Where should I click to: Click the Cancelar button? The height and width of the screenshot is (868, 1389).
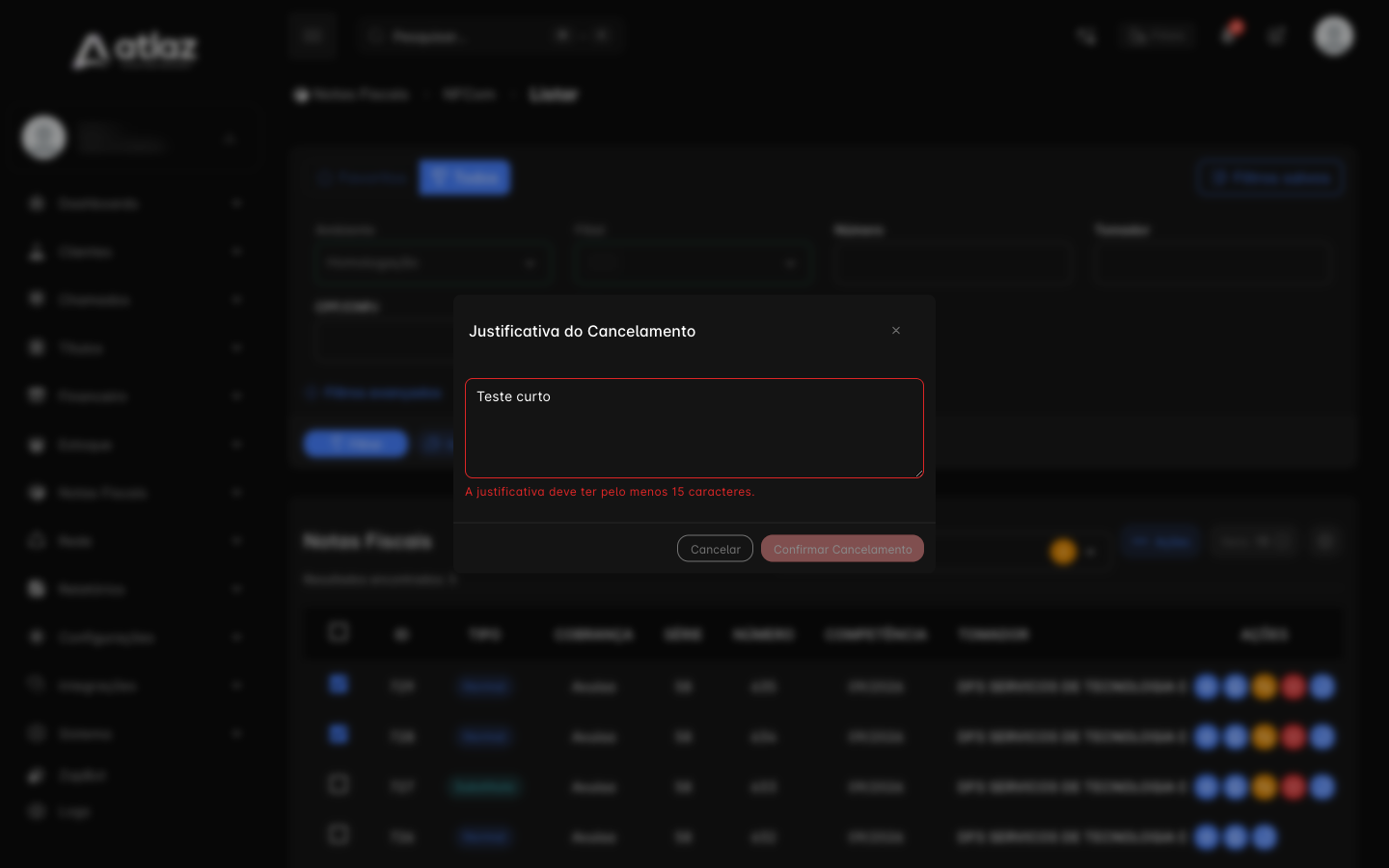pos(715,549)
